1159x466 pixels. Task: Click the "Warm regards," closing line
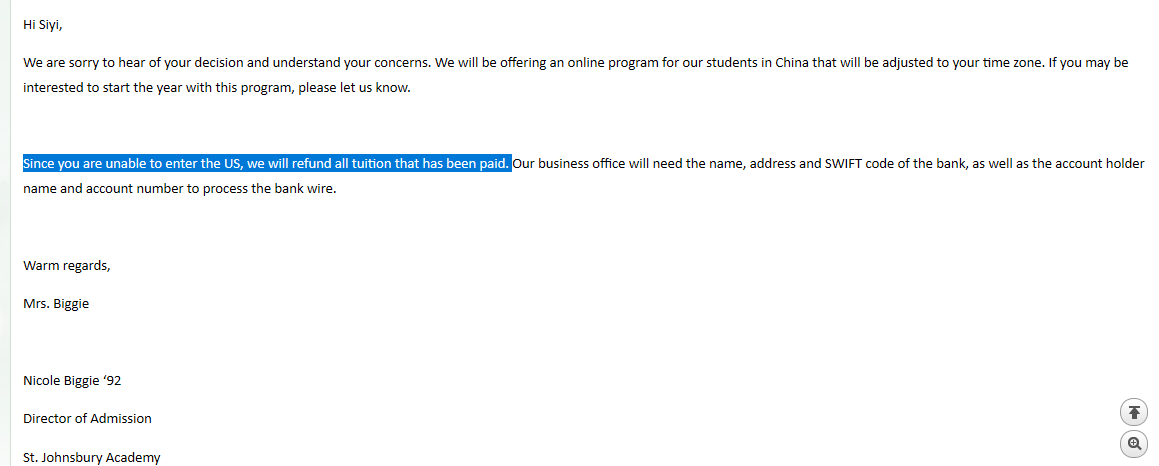click(67, 266)
